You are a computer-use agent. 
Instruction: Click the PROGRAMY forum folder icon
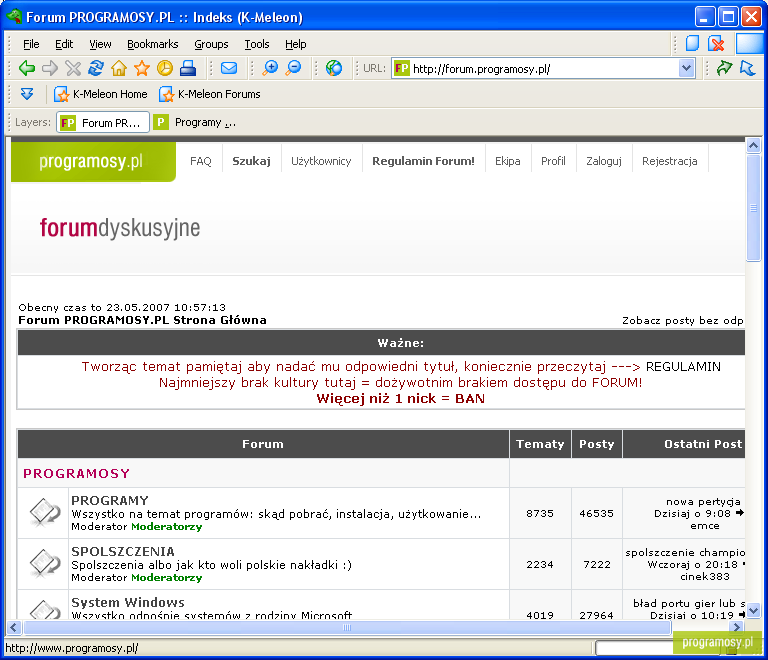coord(44,513)
